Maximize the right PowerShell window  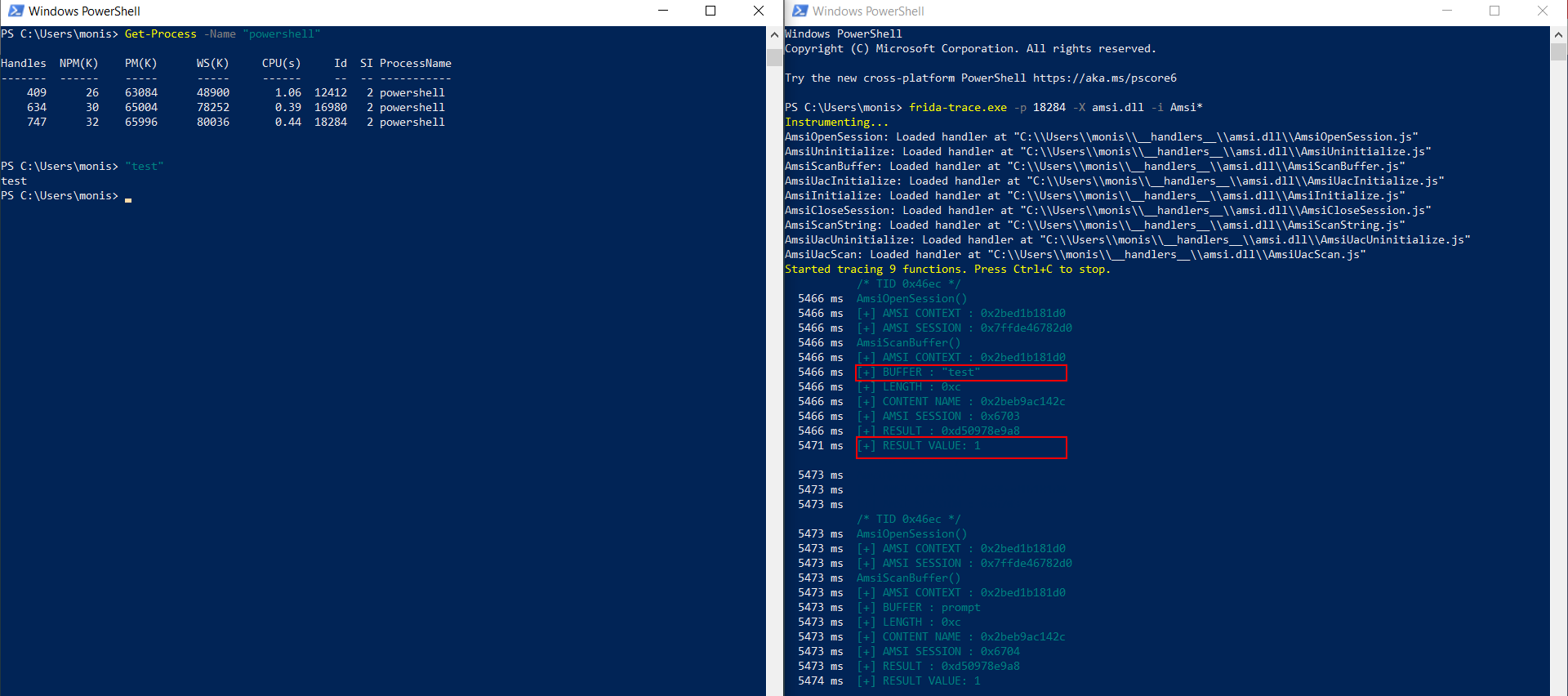(1494, 11)
